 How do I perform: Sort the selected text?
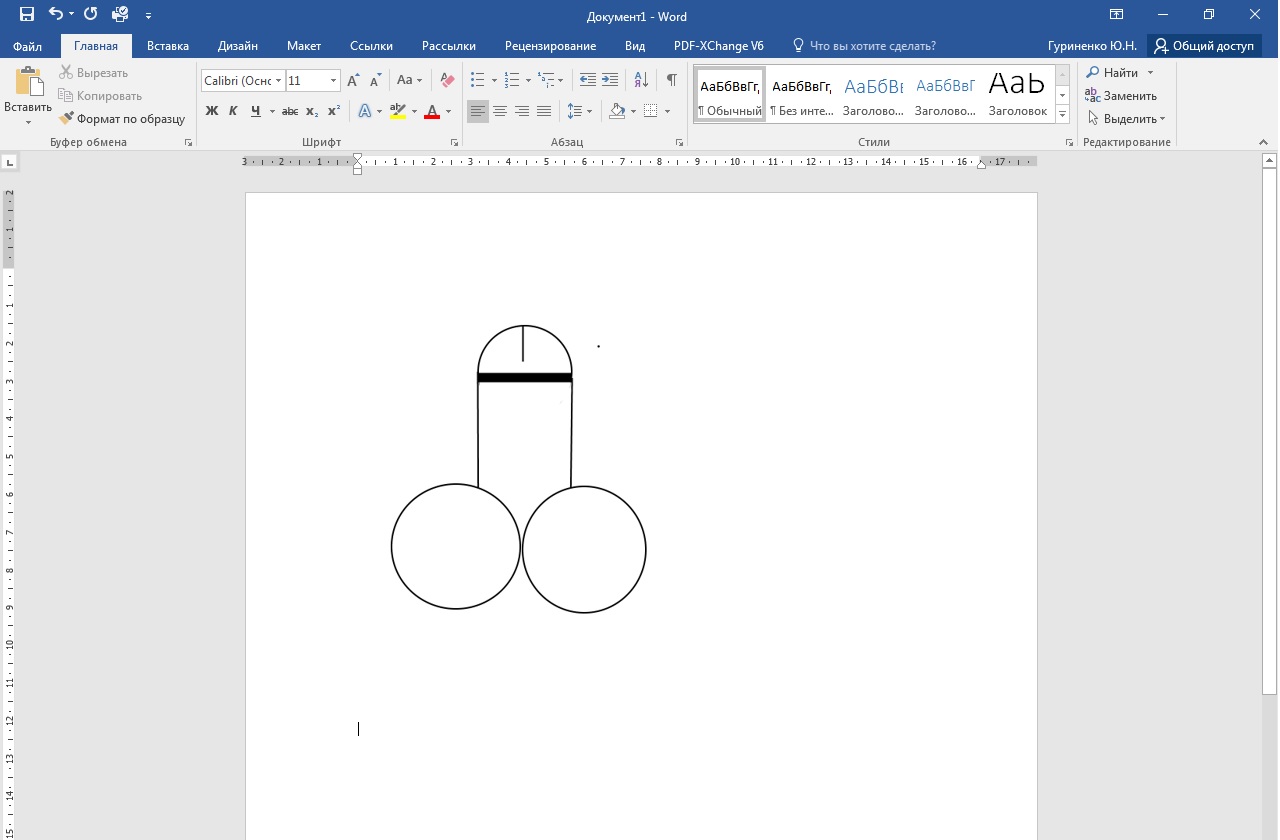642,81
